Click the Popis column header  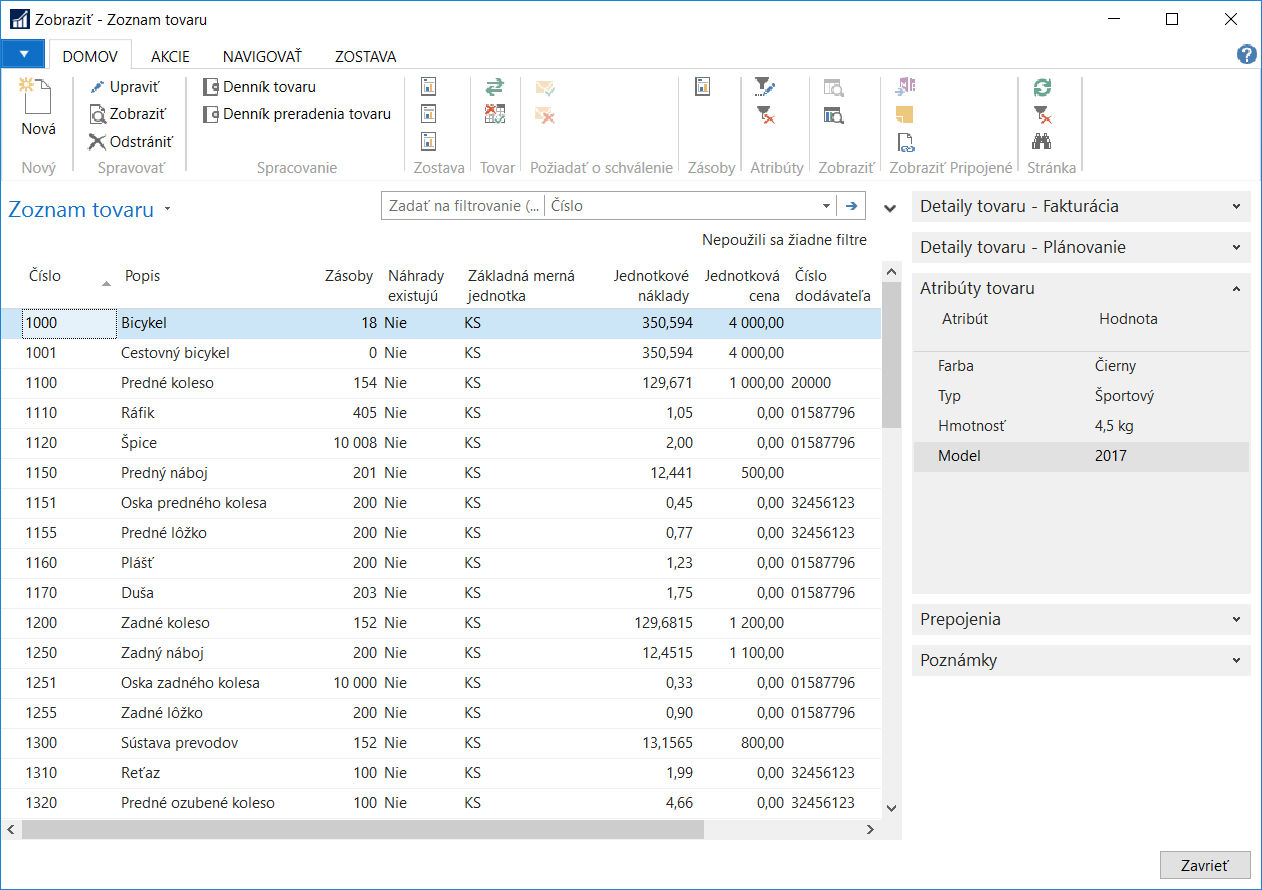pos(142,276)
